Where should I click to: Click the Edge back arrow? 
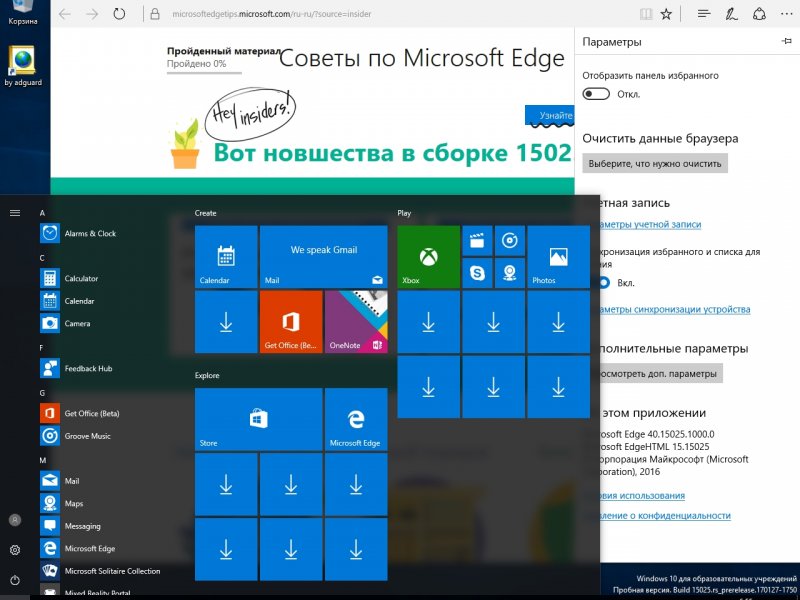[65, 14]
